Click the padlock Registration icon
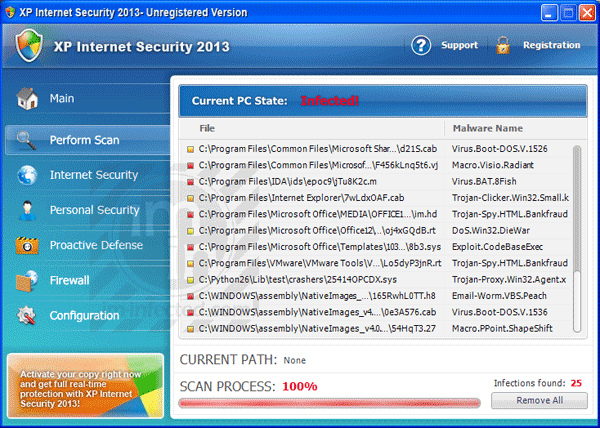 (503, 46)
